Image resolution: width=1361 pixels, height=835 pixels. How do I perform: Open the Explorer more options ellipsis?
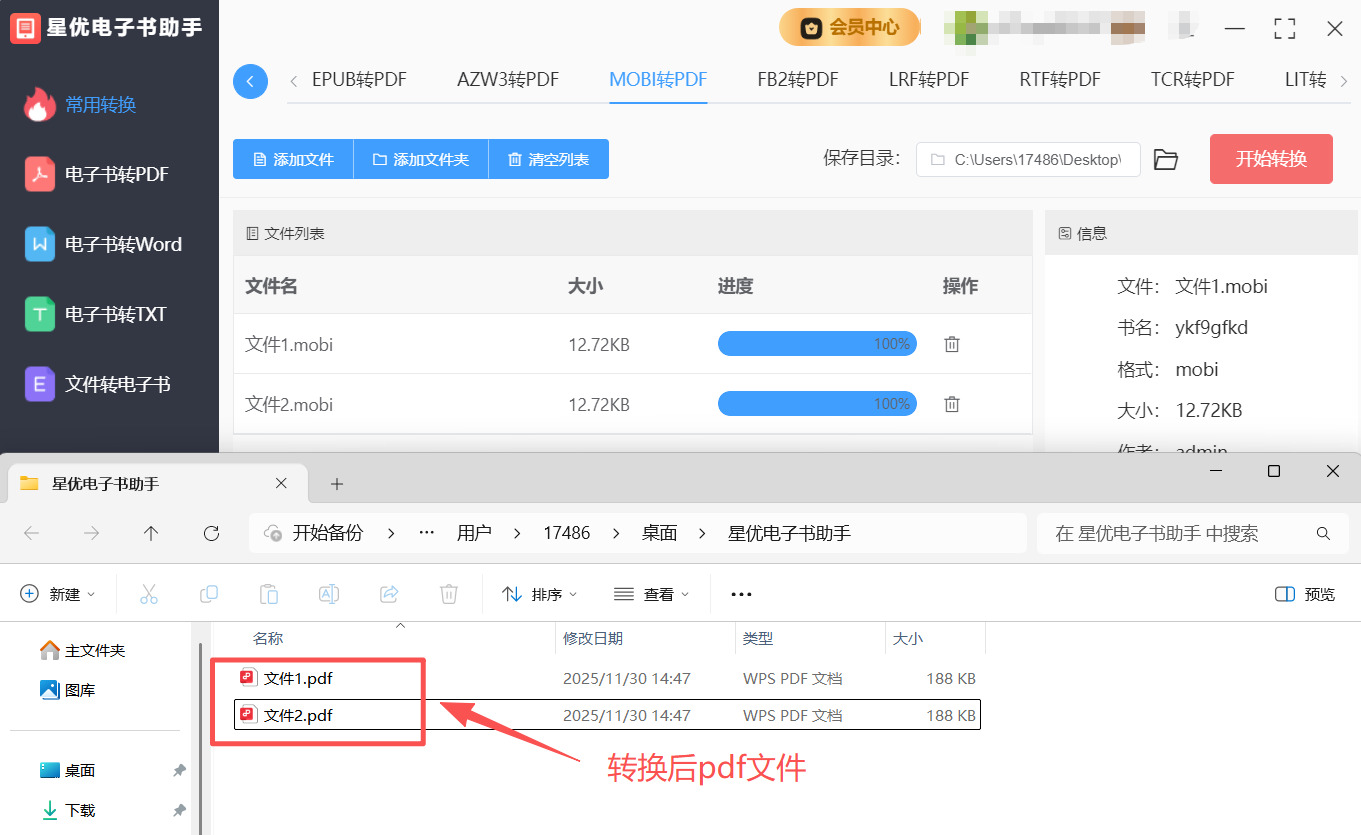point(741,594)
